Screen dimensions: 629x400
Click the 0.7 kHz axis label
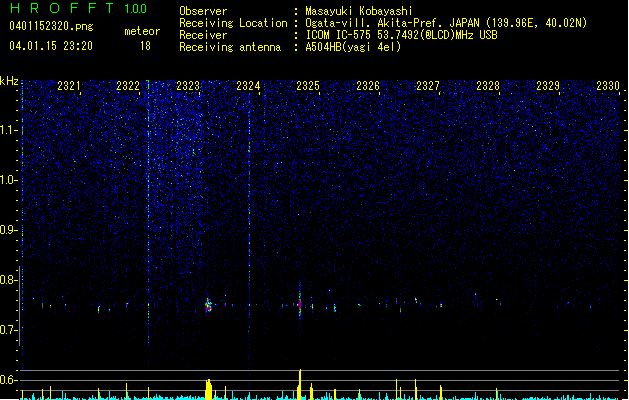[9, 330]
